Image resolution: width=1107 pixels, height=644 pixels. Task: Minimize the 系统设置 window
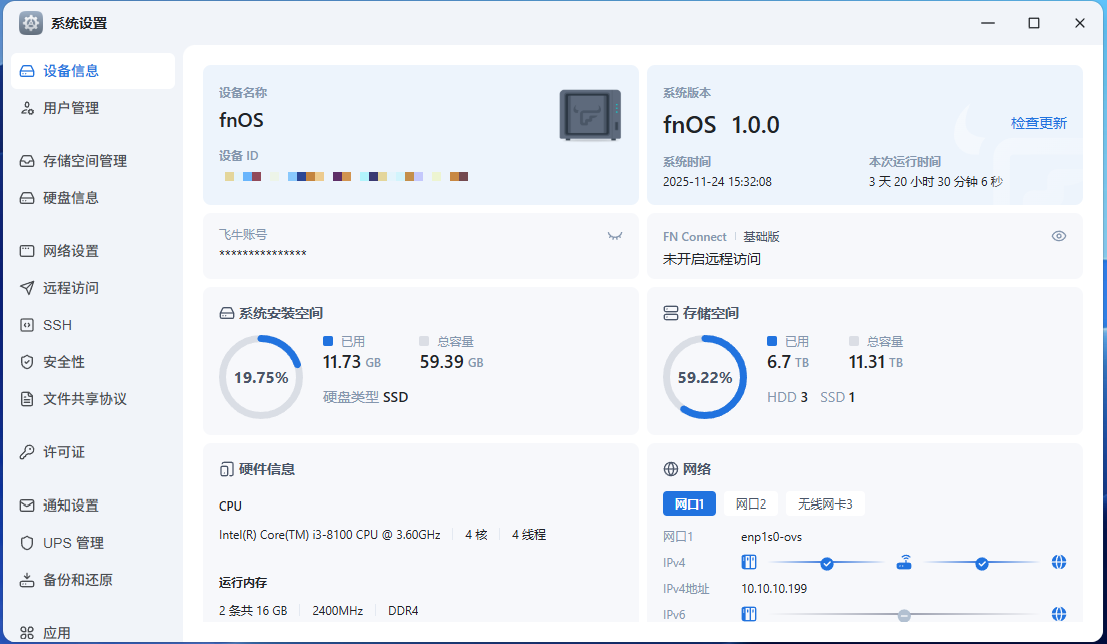pyautogui.click(x=988, y=23)
